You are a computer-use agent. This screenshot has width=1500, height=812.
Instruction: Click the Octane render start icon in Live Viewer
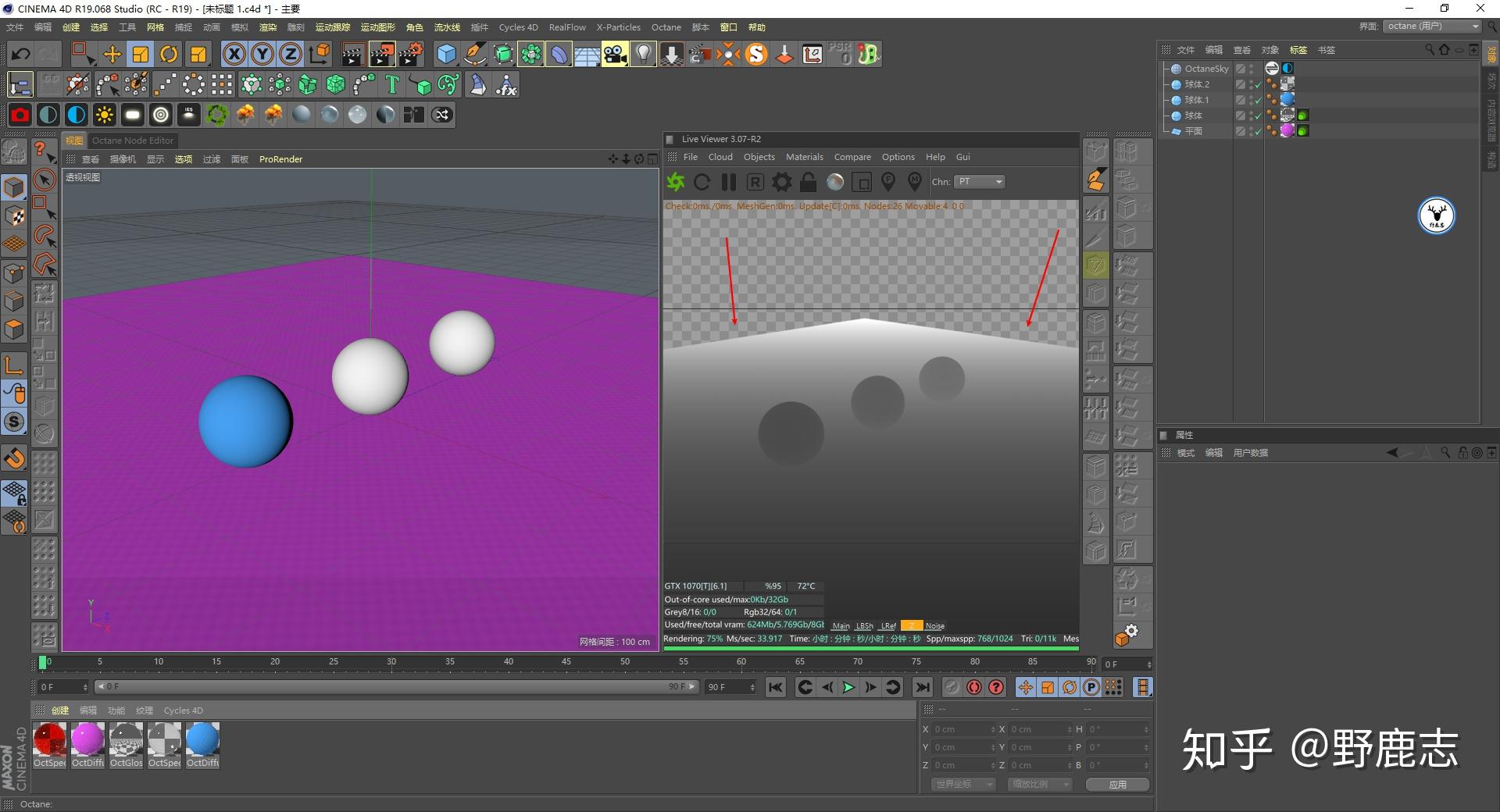coord(676,182)
